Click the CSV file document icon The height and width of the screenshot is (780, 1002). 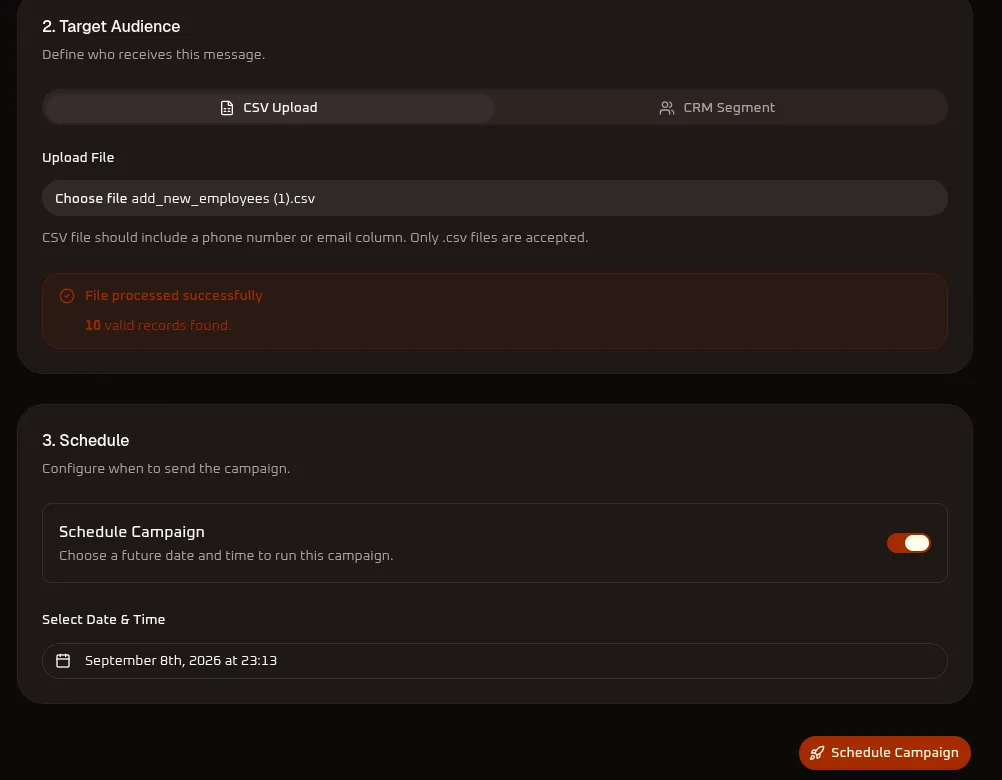[227, 108]
